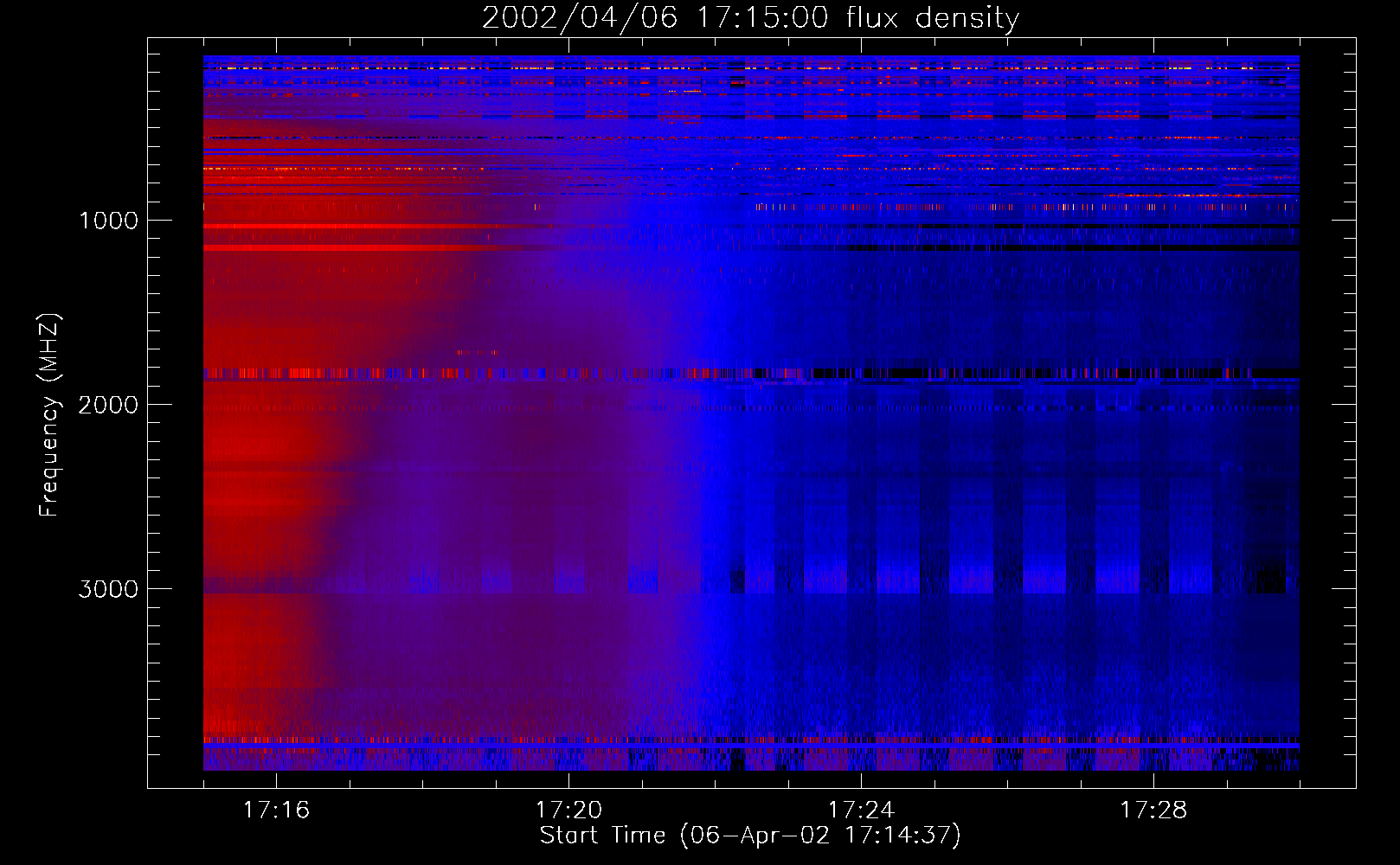Image resolution: width=1400 pixels, height=865 pixels.
Task: Click the 17:24 time tick label
Action: 861,811
